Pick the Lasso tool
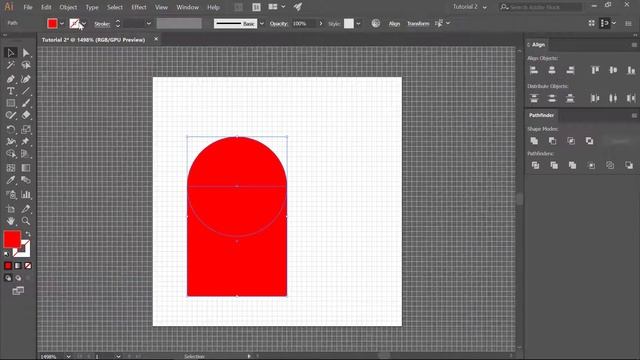Image resolution: width=640 pixels, height=360 pixels. point(26,65)
